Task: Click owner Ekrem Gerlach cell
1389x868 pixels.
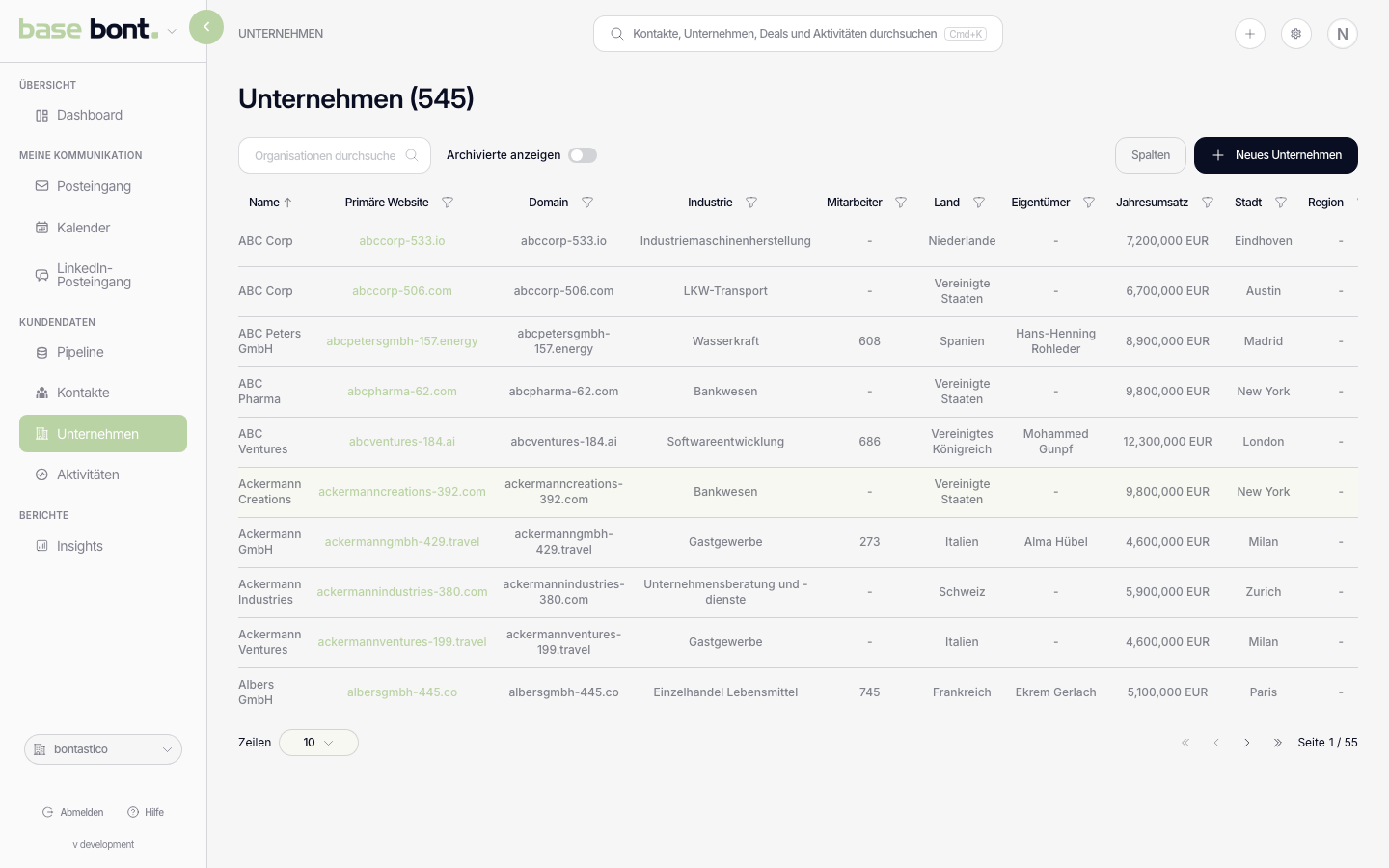Action: point(1056,692)
